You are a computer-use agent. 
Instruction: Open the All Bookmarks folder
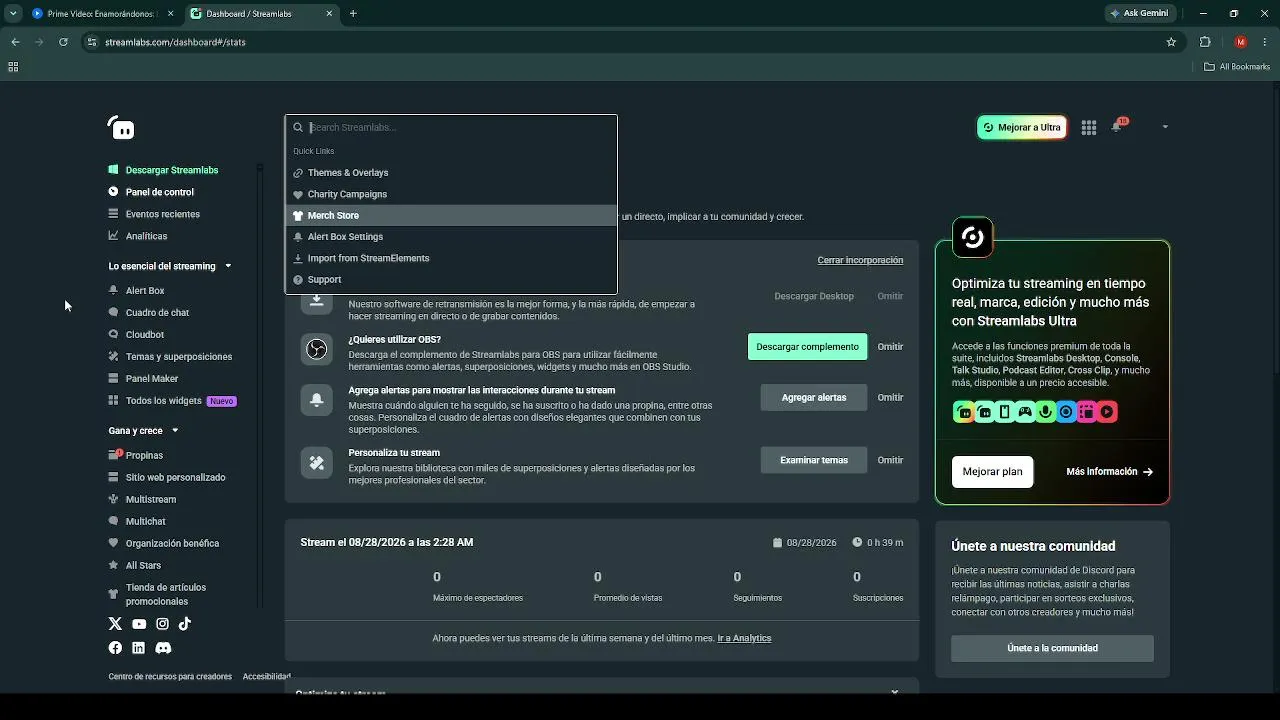(x=1237, y=67)
